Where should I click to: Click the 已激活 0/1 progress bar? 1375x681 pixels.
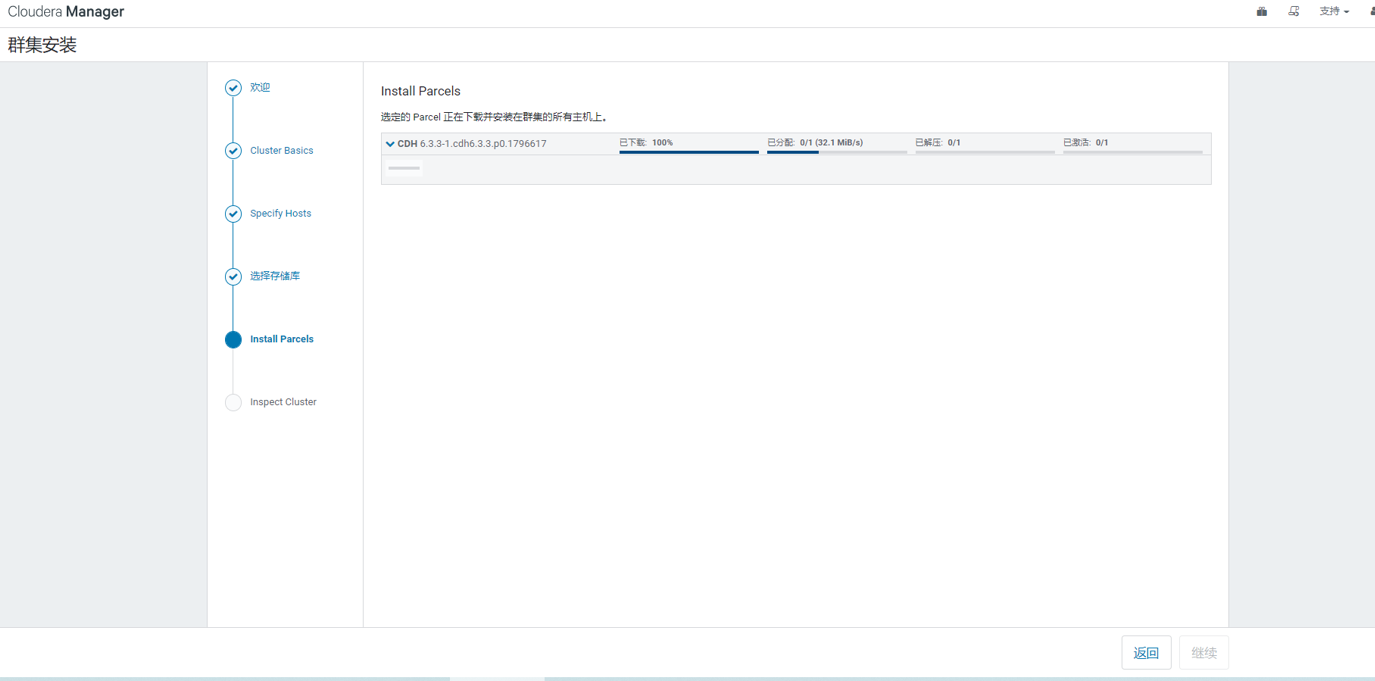point(1133,152)
